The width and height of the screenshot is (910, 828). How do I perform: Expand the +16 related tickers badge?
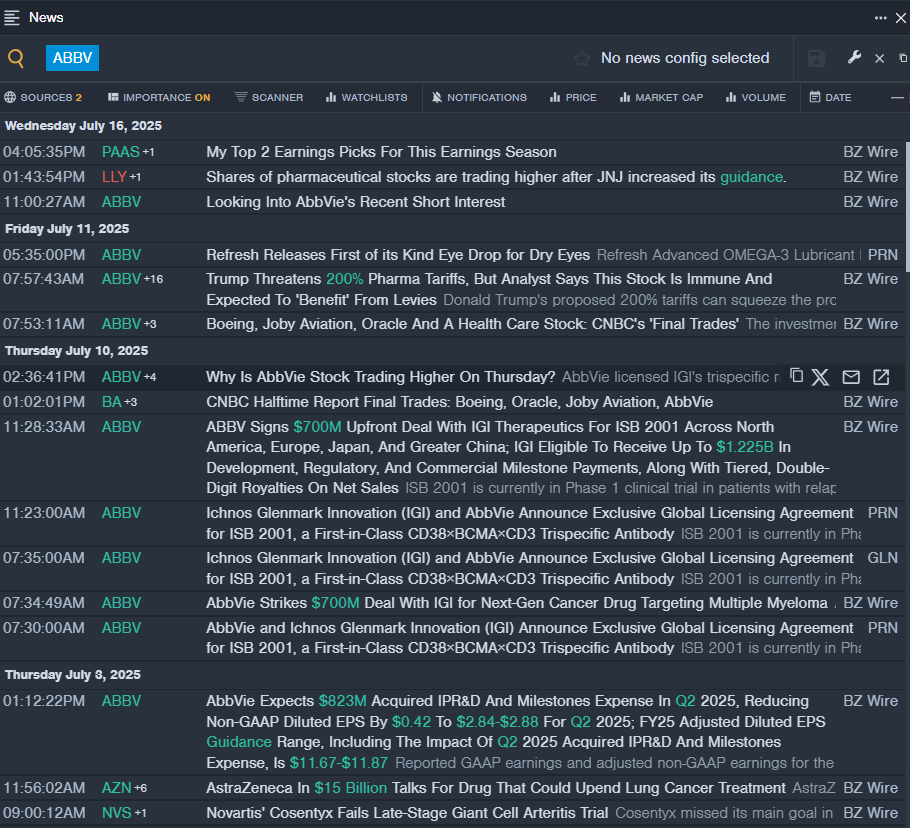(x=153, y=279)
